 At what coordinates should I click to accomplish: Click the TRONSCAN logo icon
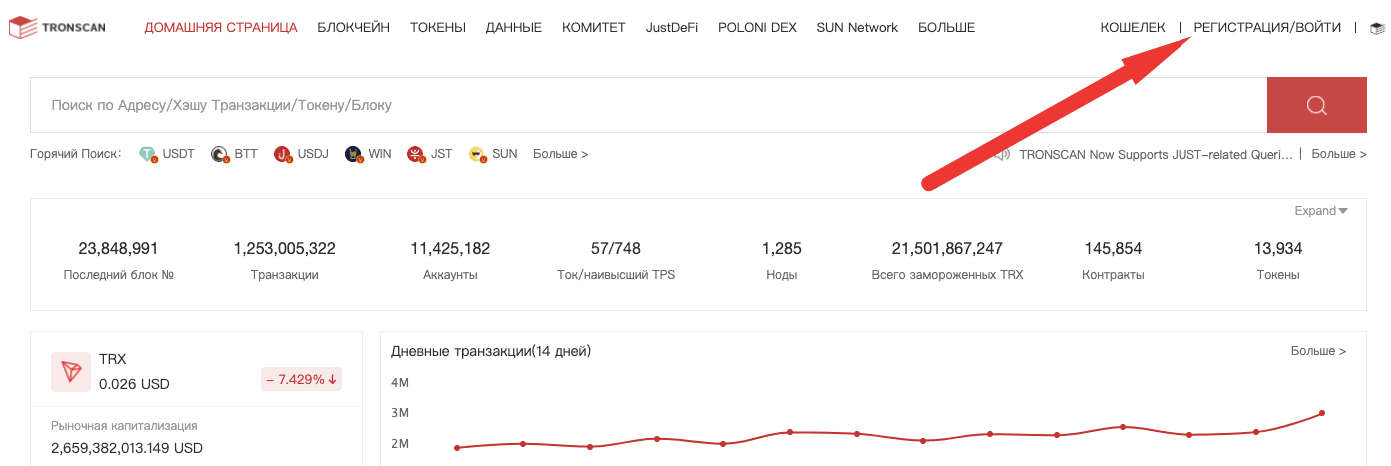[23, 28]
